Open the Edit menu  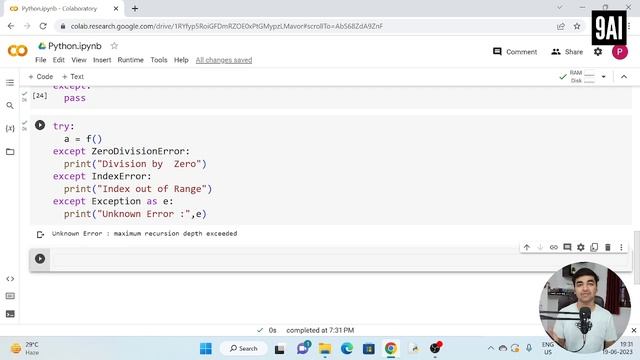(59, 60)
